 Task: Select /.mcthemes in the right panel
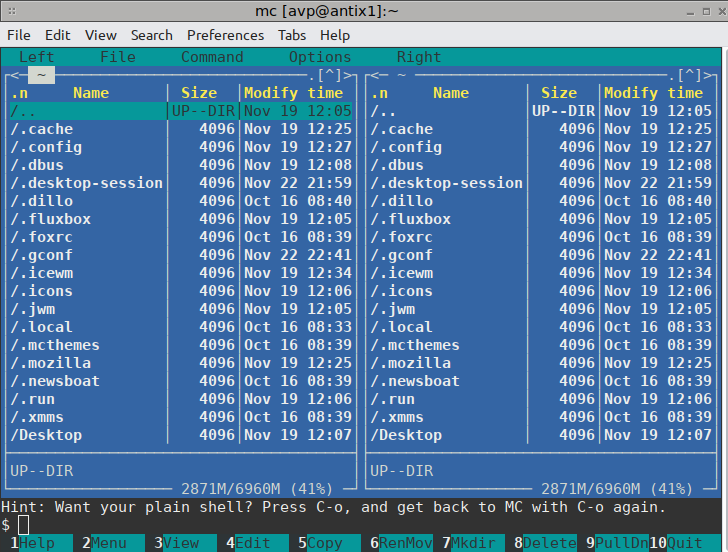click(x=541, y=345)
